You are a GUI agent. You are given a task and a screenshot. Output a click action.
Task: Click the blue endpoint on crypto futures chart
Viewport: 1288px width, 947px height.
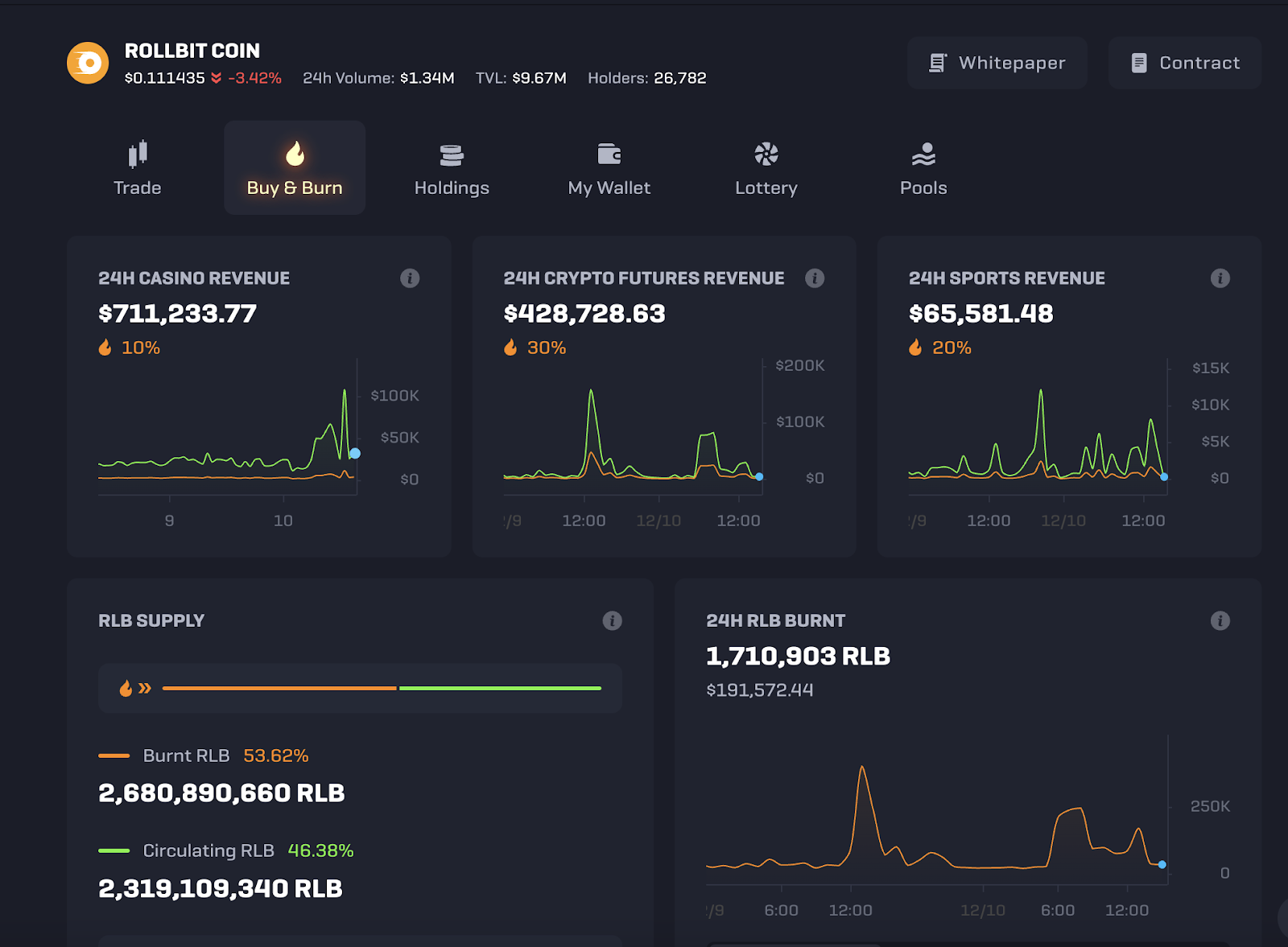(759, 477)
